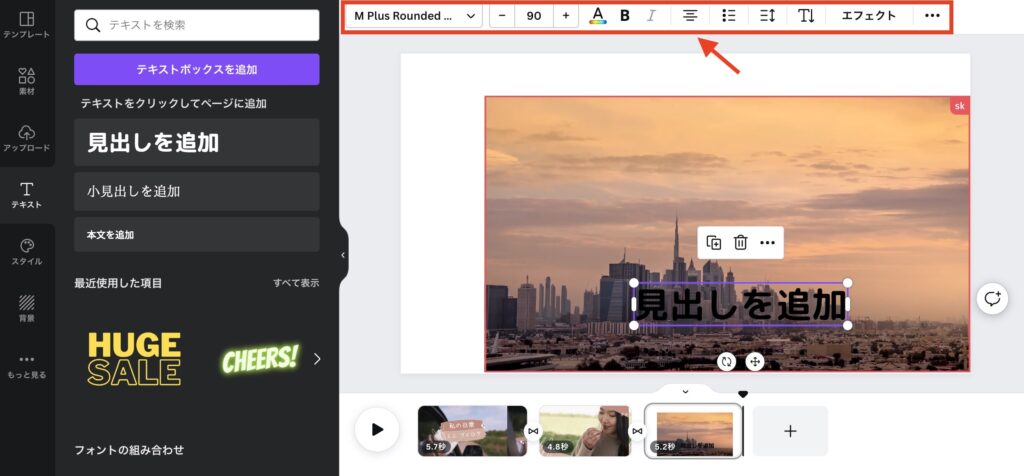Hide the timeline with down chevron

685,392
